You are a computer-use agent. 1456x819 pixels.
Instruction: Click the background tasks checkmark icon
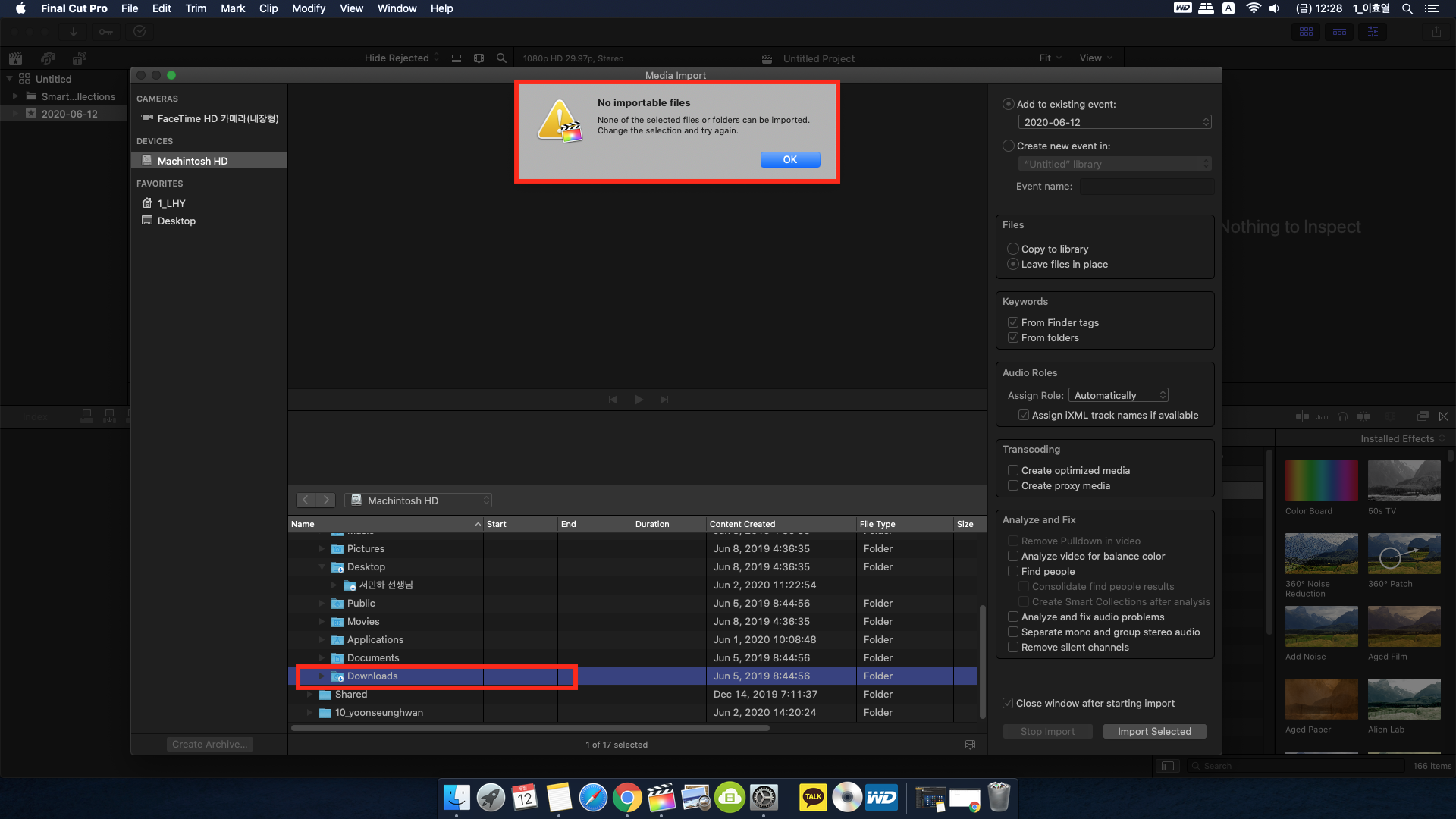point(140,31)
